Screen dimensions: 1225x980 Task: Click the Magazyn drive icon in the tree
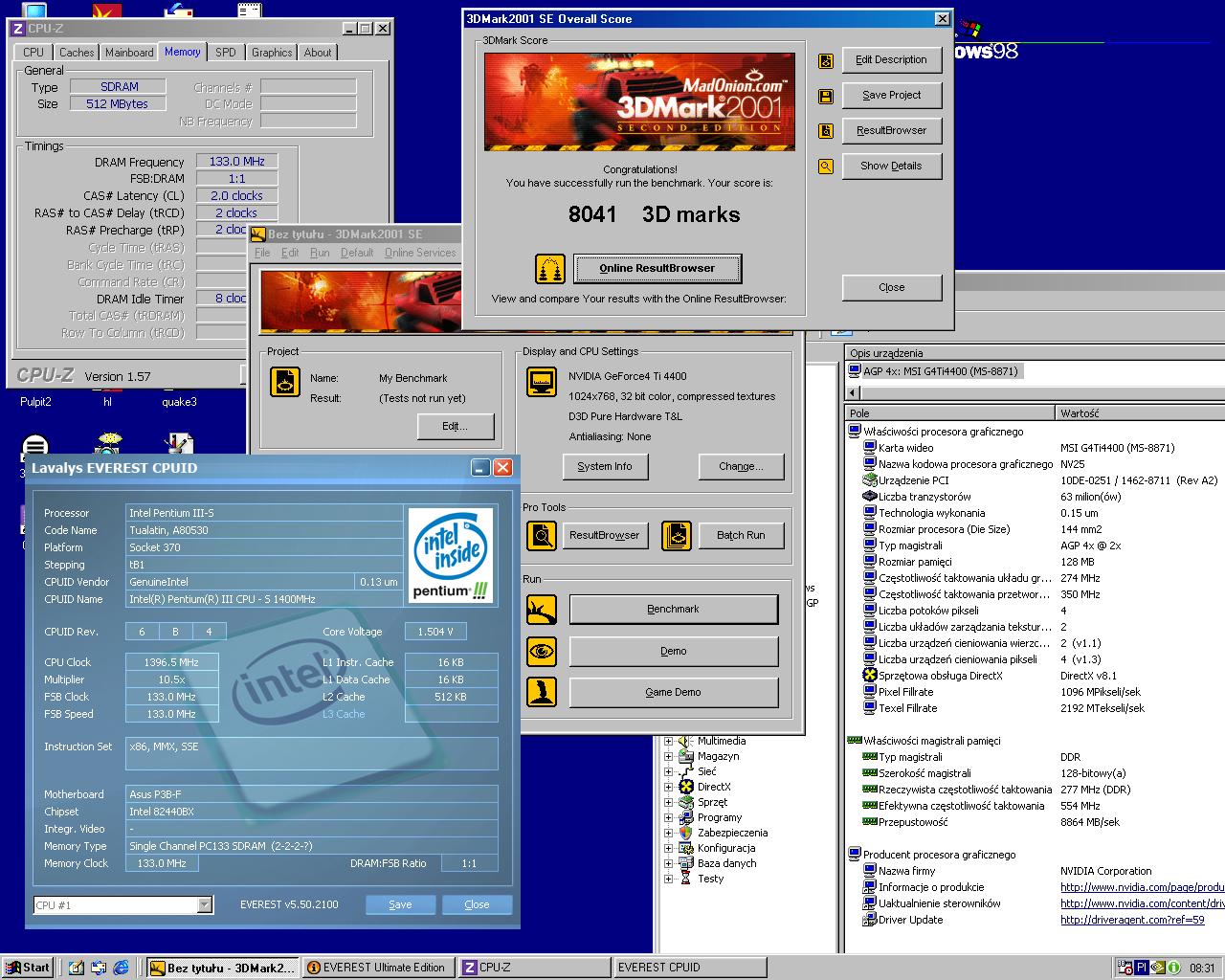[686, 756]
